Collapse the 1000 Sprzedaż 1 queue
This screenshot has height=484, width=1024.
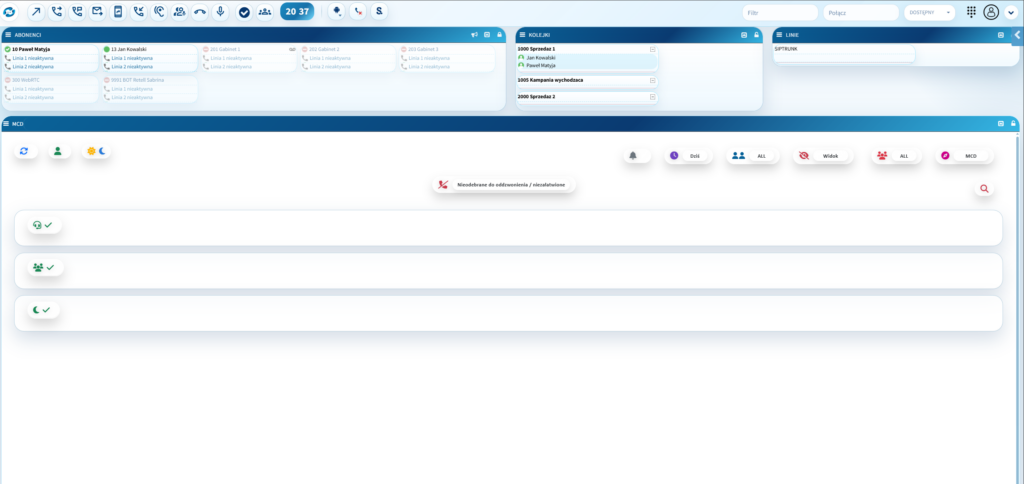653,49
